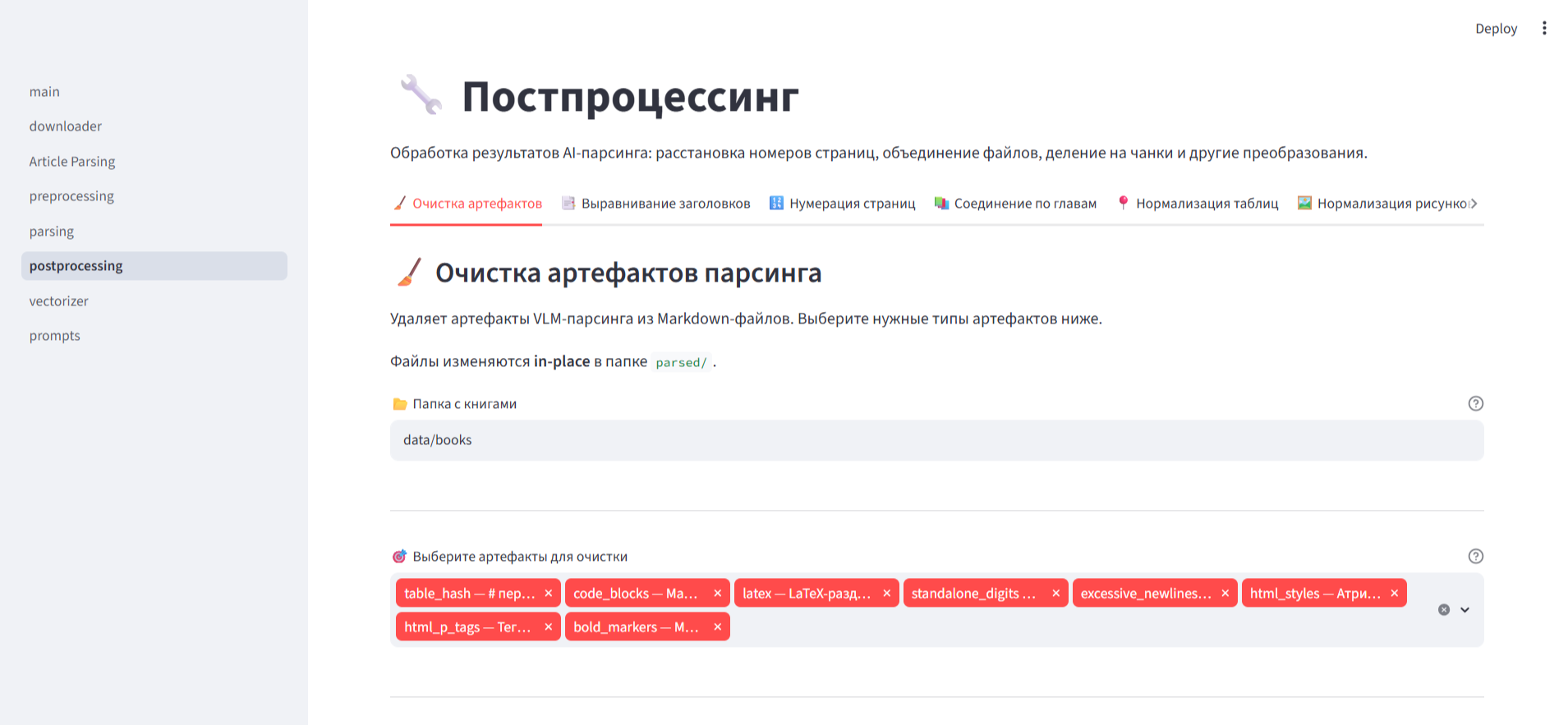This screenshot has width=1568, height=725.
Task: Open the downloader page
Action: point(154,126)
